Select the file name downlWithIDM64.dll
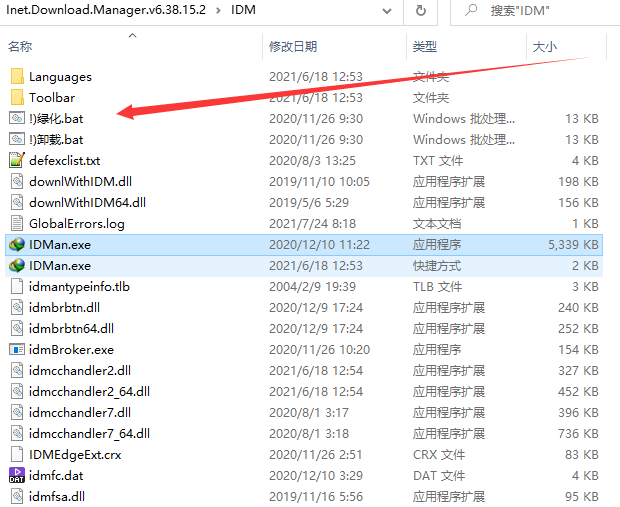Screen dimensions: 620x507 87,202
